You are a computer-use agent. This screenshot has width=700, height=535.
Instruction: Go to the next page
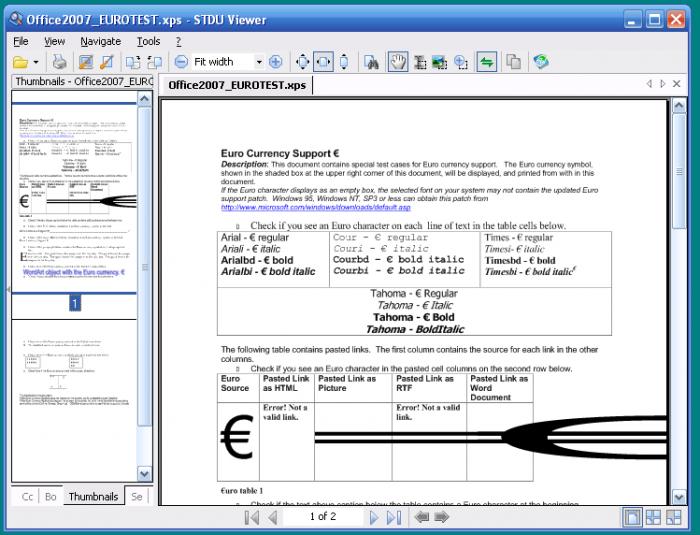(x=374, y=517)
